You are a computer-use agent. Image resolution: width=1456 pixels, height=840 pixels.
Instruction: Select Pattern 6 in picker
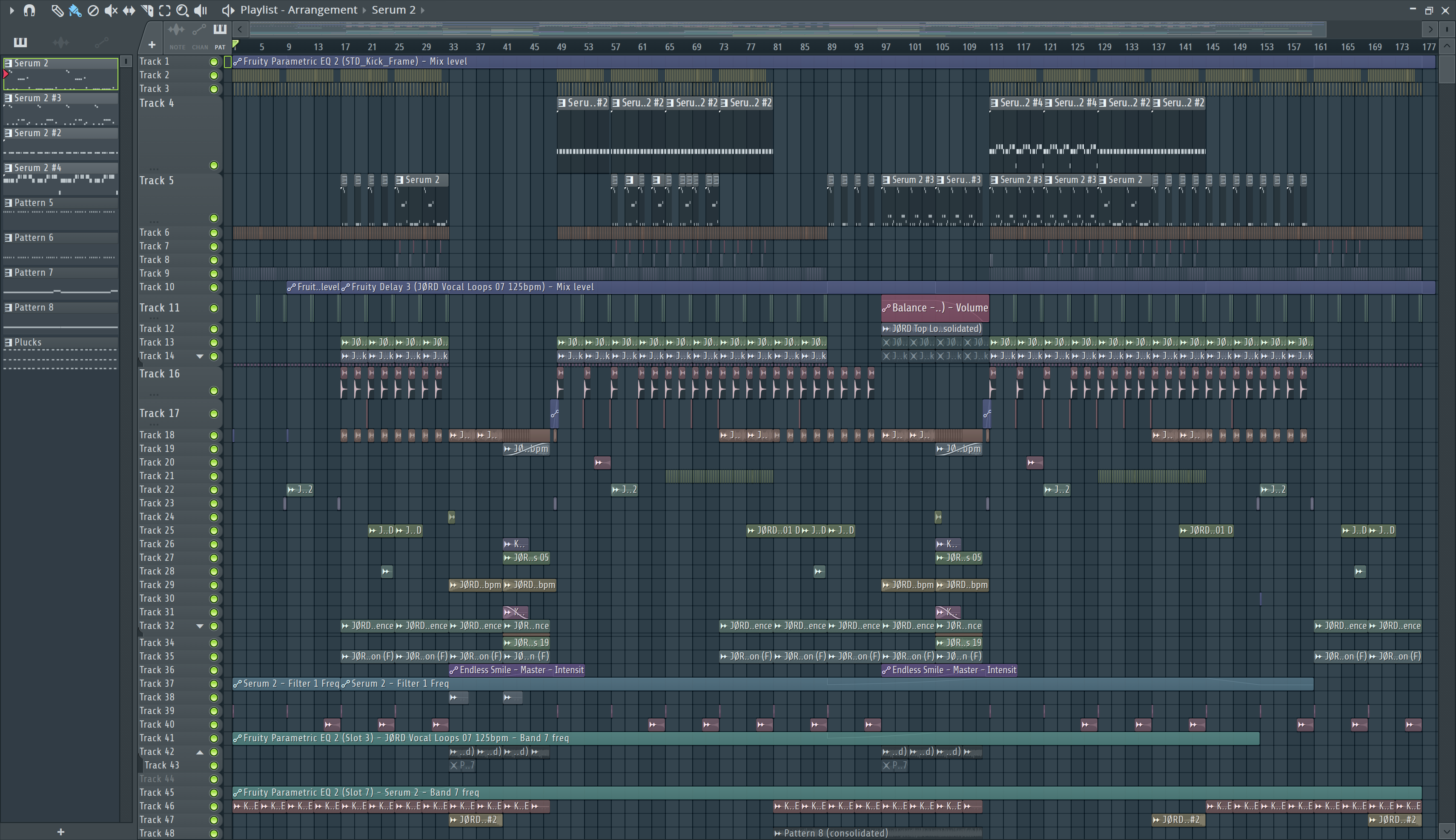pyautogui.click(x=60, y=248)
